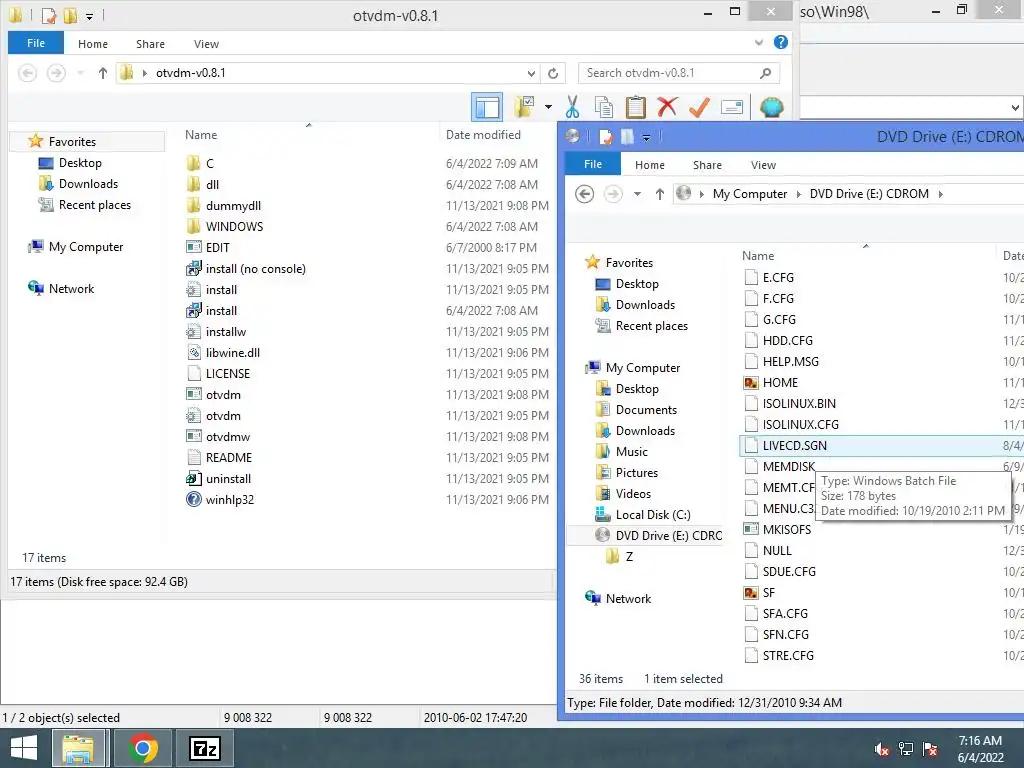Viewport: 1024px width, 768px height.
Task: Select install (no console) file
Action: pos(255,268)
